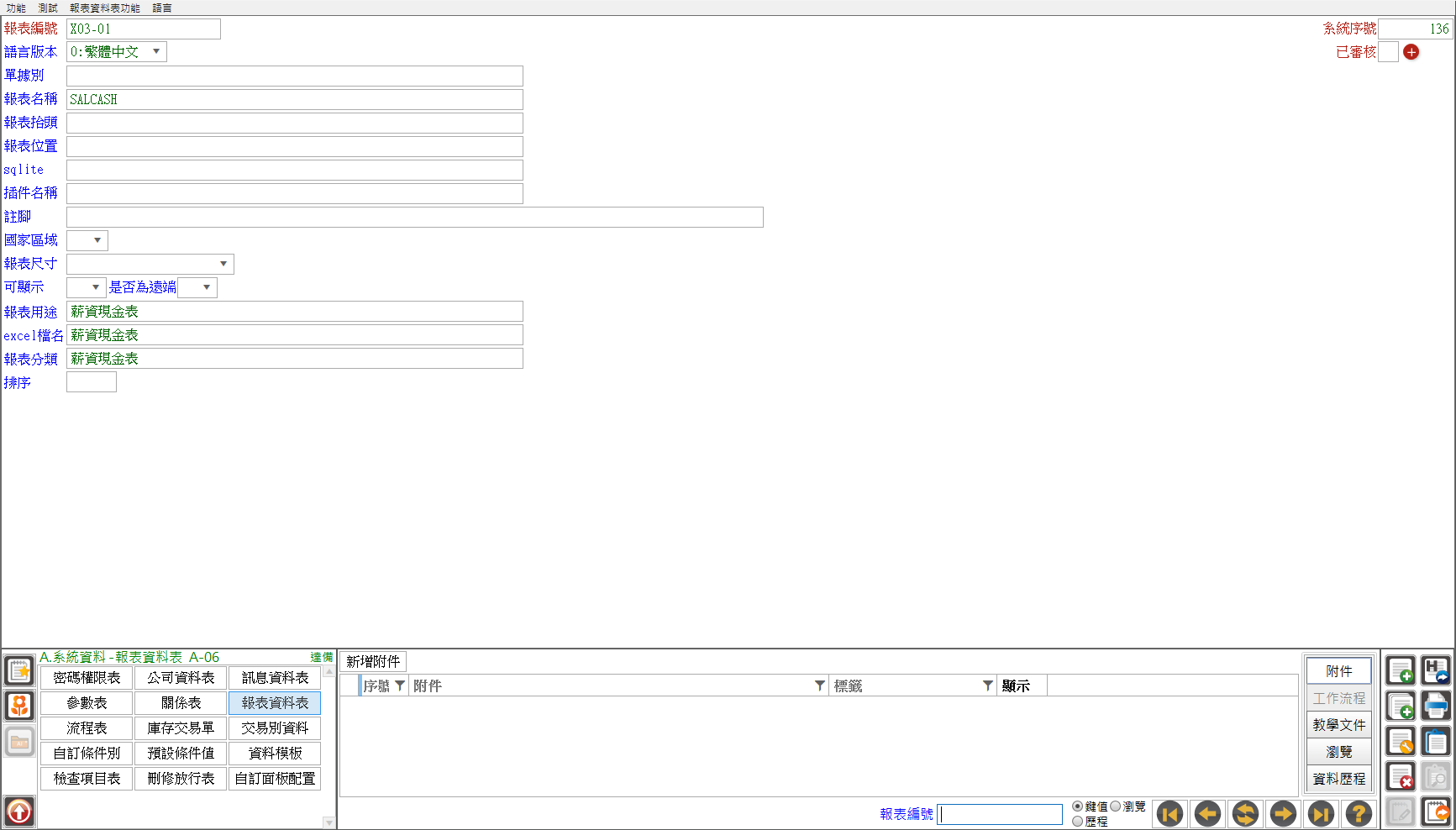Open the 報表尺寸 dropdown
This screenshot has height=830, width=1456.
click(x=150, y=264)
